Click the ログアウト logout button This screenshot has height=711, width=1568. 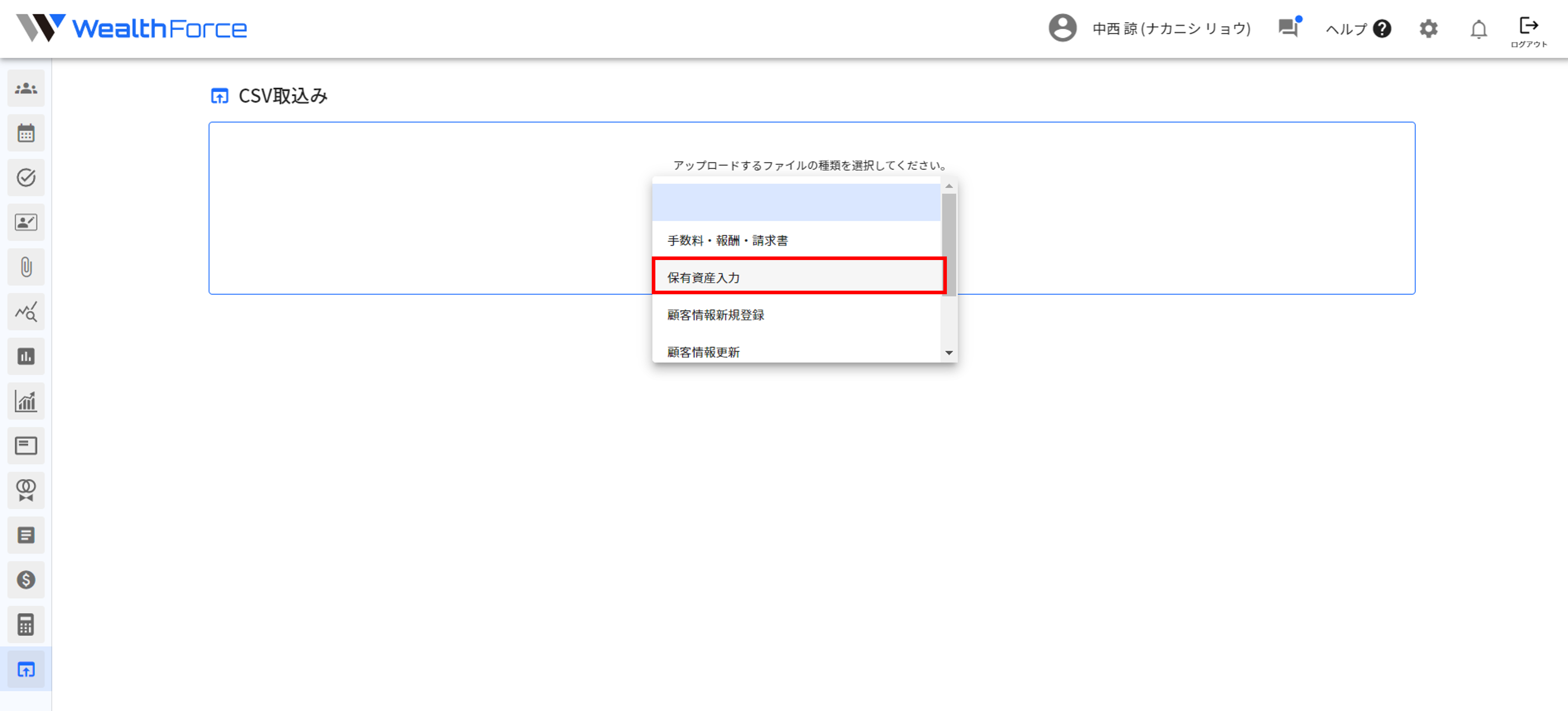tap(1528, 32)
